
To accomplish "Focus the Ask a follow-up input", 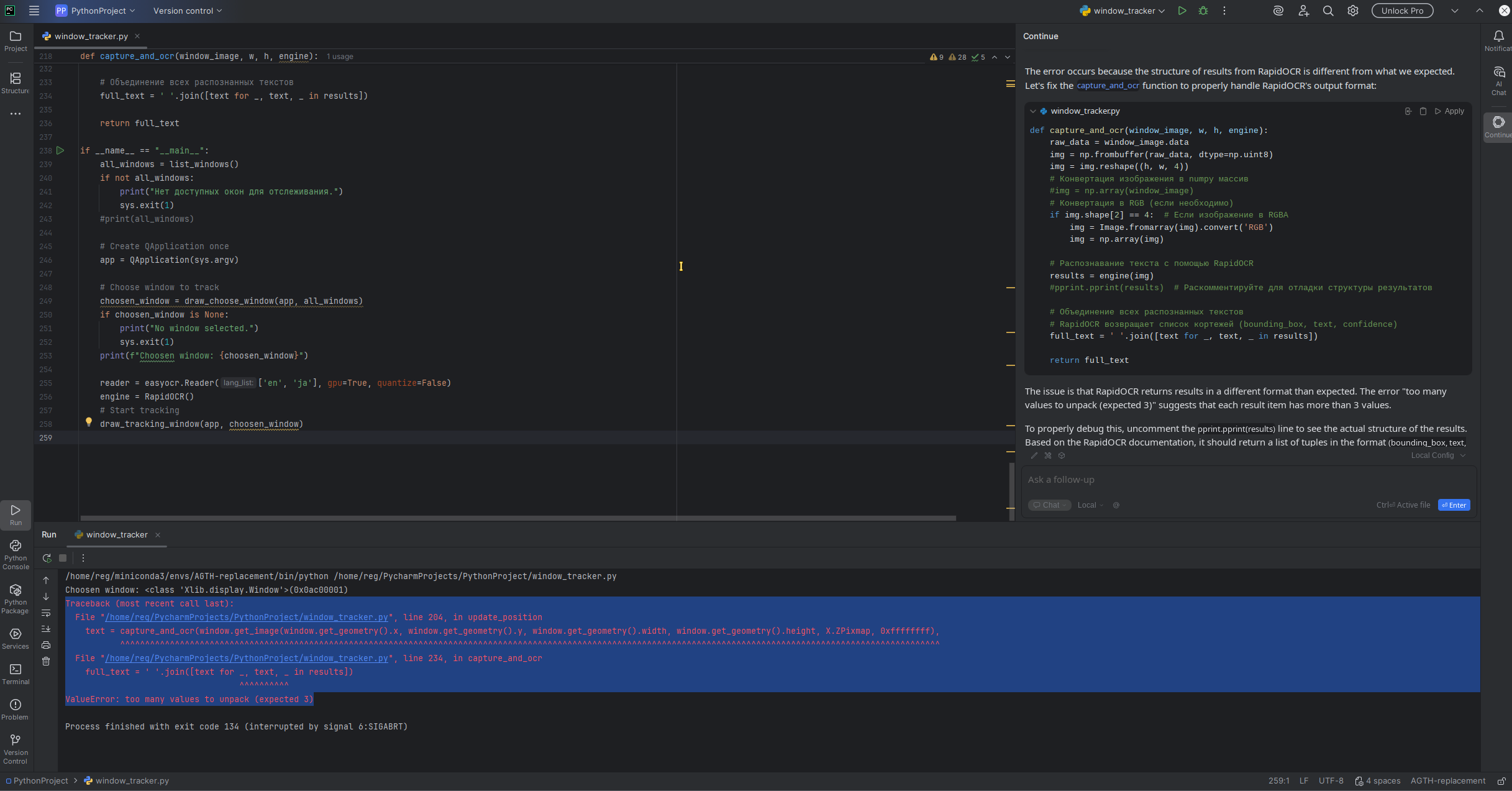I will (1249, 480).
